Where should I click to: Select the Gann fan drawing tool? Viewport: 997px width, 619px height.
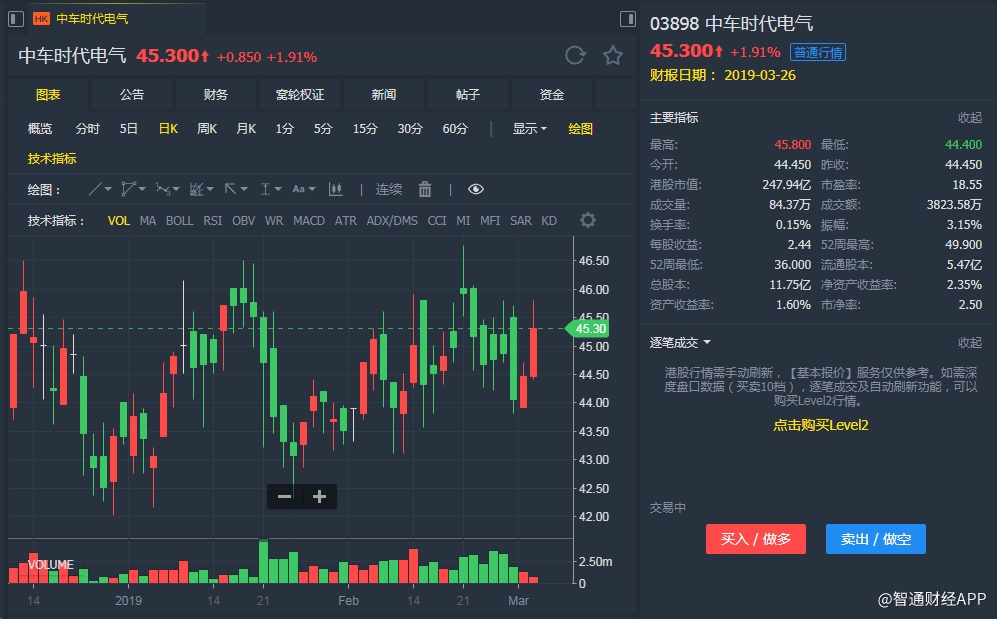pyautogui.click(x=196, y=189)
